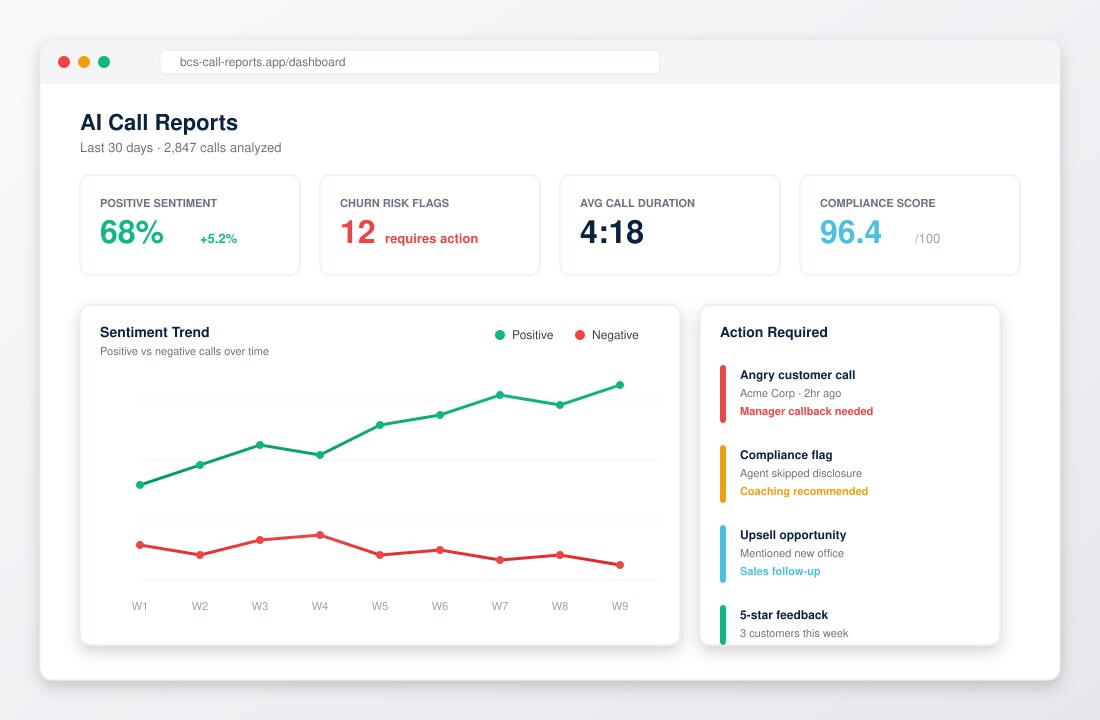Select the negative data point at W2
This screenshot has width=1100, height=720.
click(200, 555)
